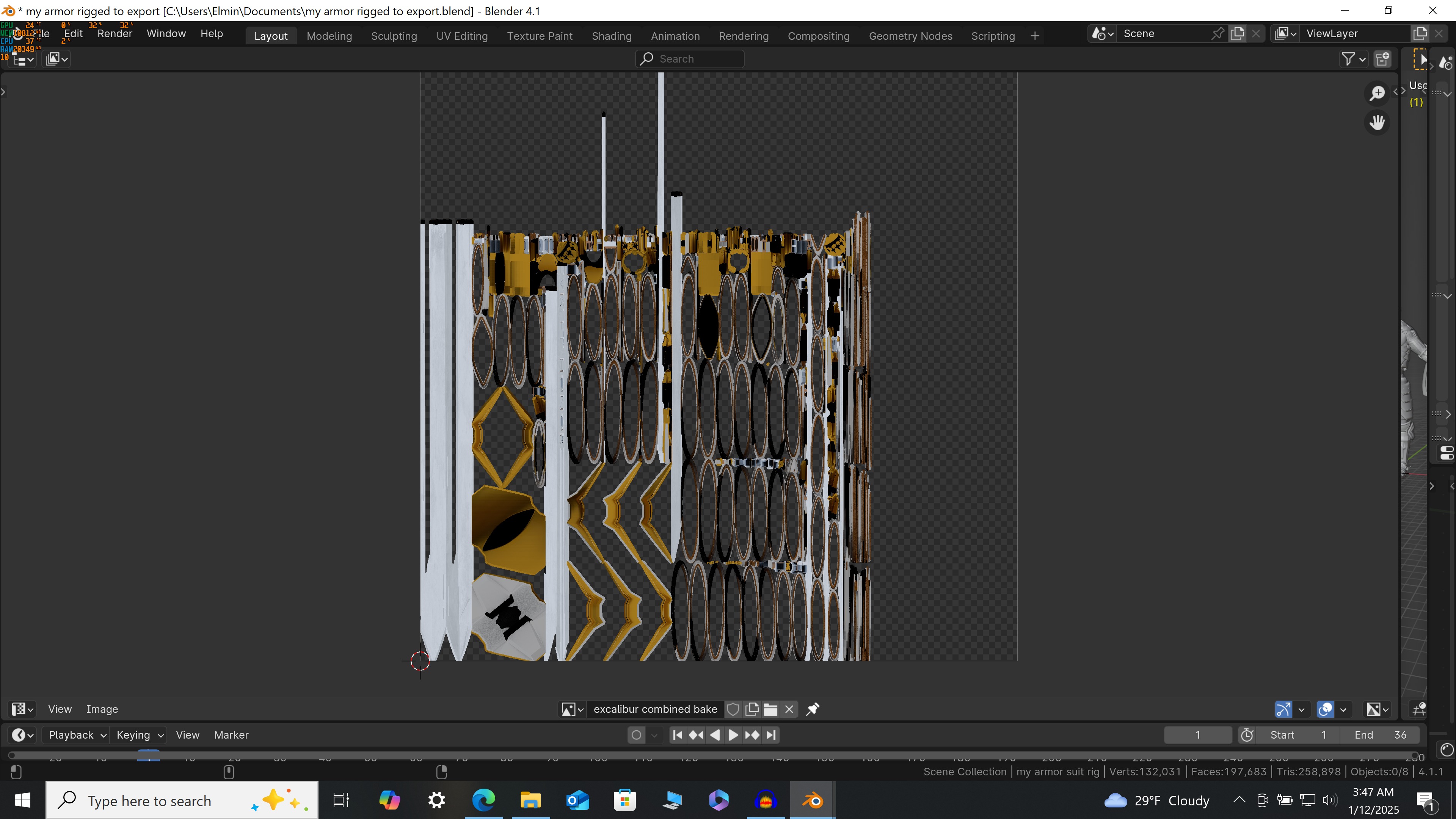
Task: Open the Playback popover
Action: click(76, 735)
